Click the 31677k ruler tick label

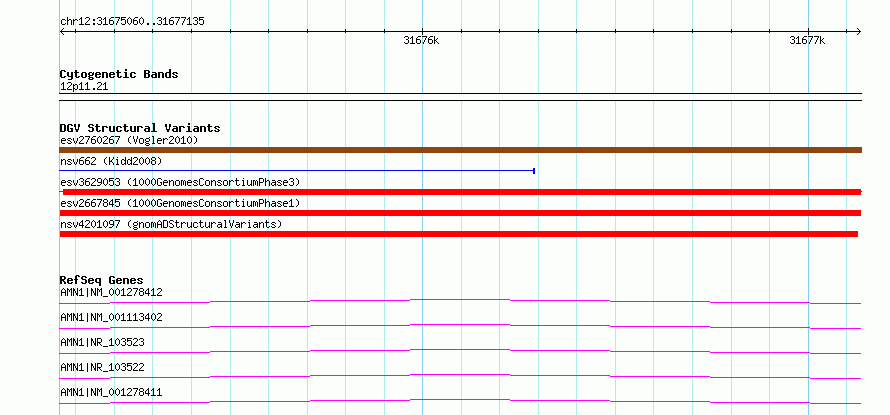tap(807, 41)
